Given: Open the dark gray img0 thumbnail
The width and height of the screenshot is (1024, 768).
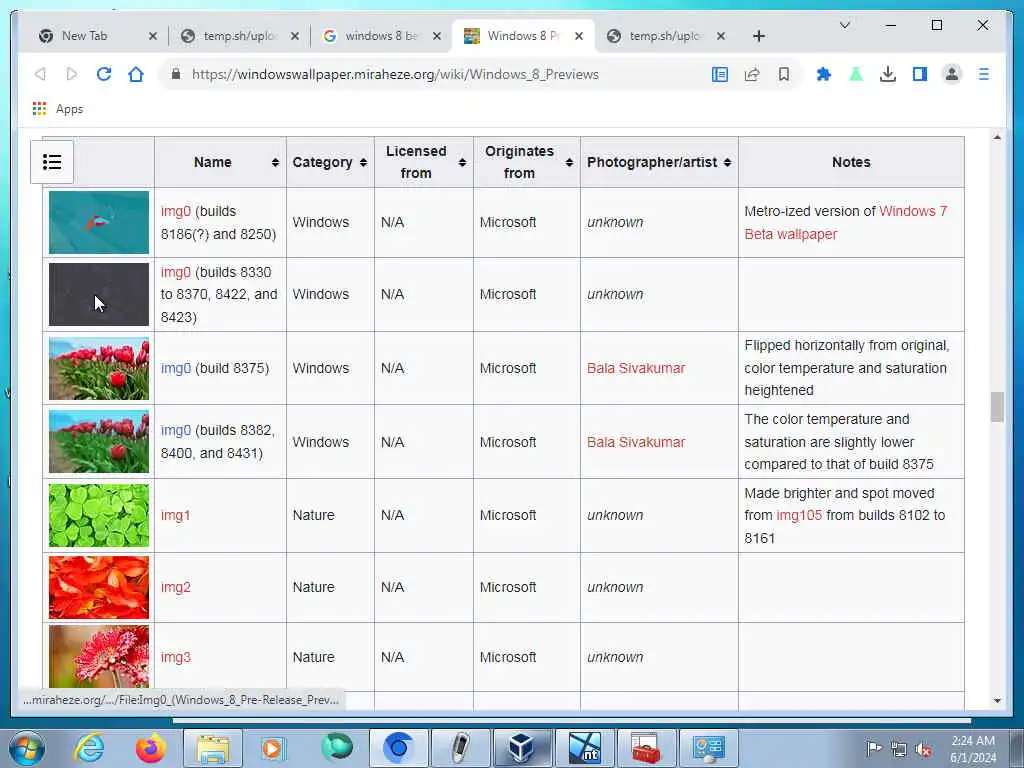Looking at the screenshot, I should pyautogui.click(x=99, y=295).
